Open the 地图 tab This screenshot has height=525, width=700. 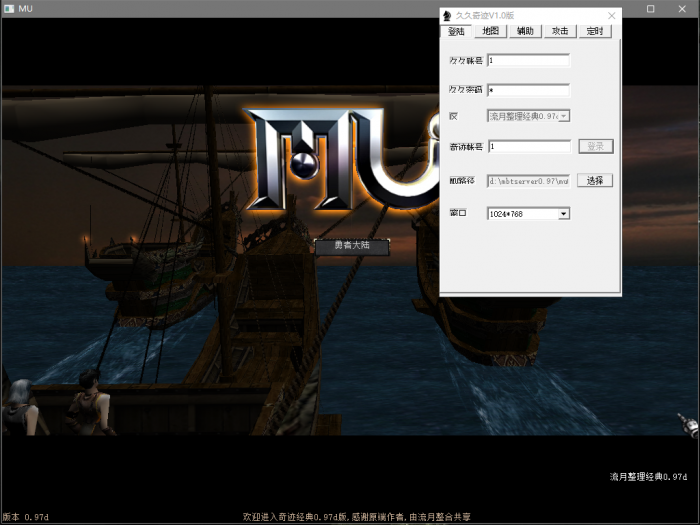tap(490, 31)
